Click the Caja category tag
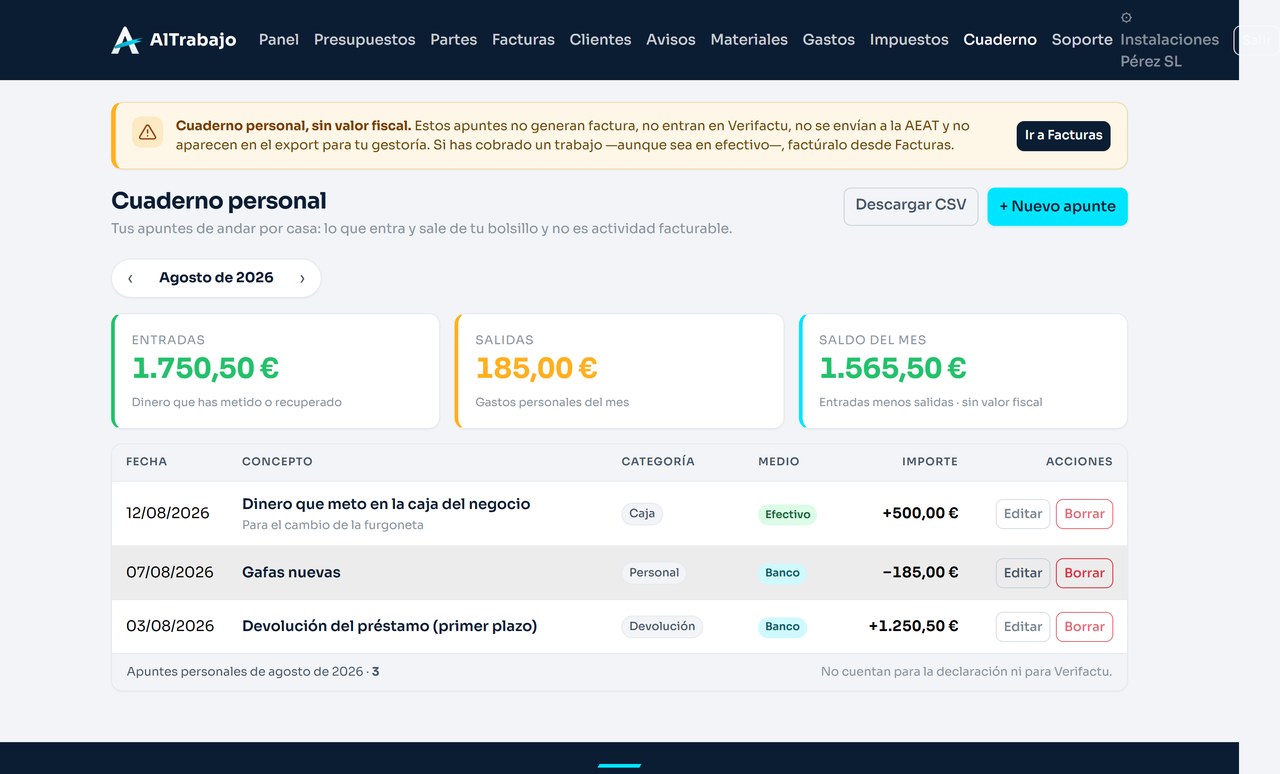 tap(642, 514)
